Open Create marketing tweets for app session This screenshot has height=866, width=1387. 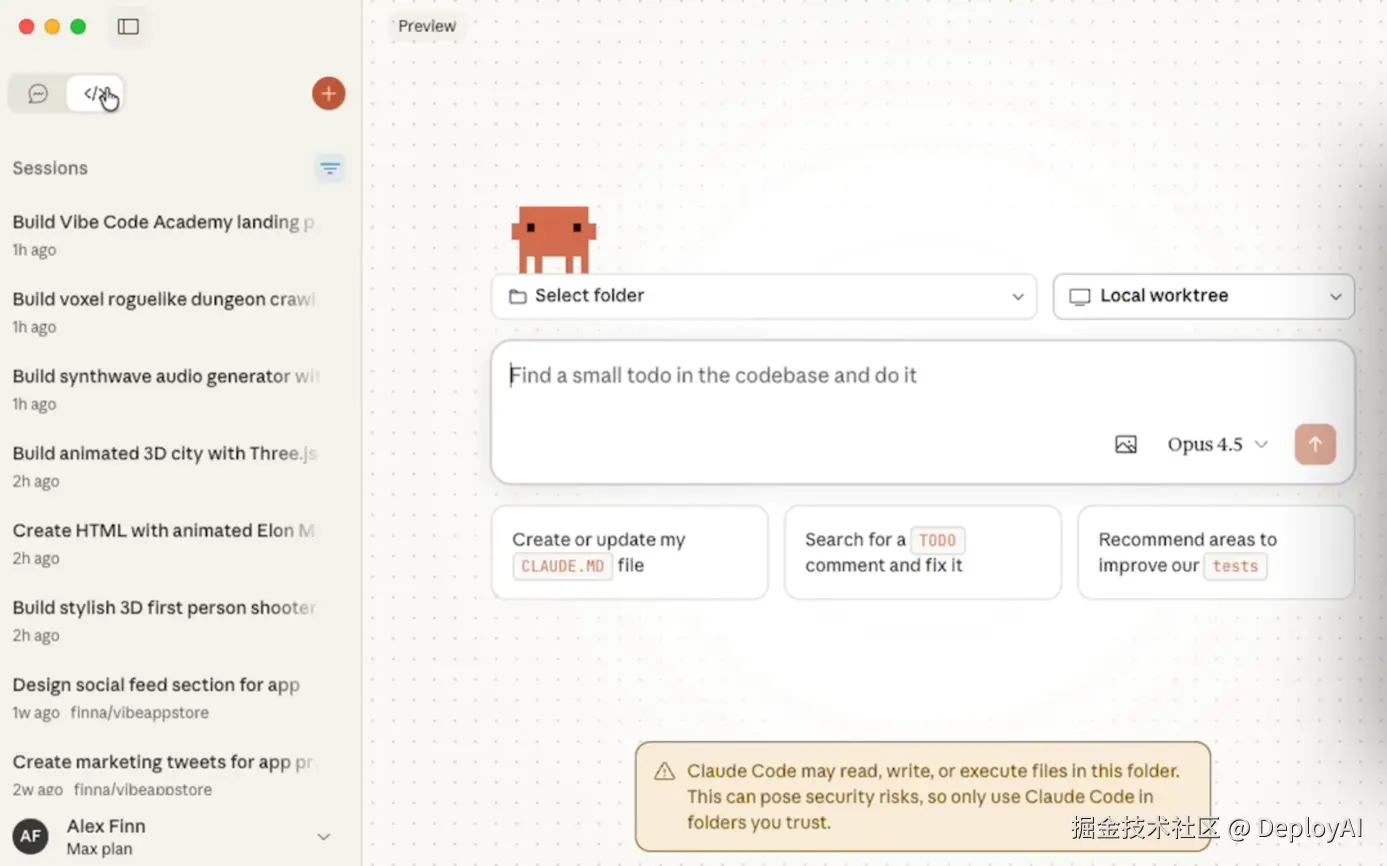[164, 774]
